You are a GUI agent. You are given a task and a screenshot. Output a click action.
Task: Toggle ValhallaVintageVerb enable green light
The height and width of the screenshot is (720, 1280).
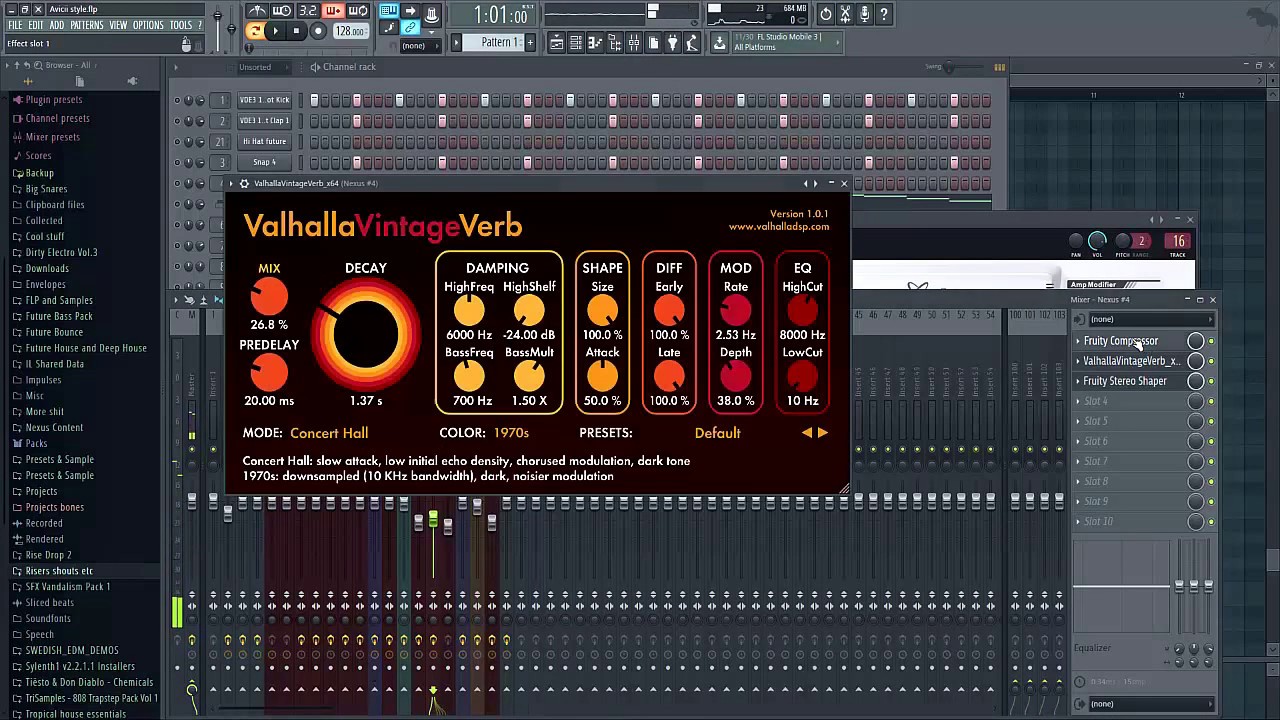click(x=1211, y=361)
